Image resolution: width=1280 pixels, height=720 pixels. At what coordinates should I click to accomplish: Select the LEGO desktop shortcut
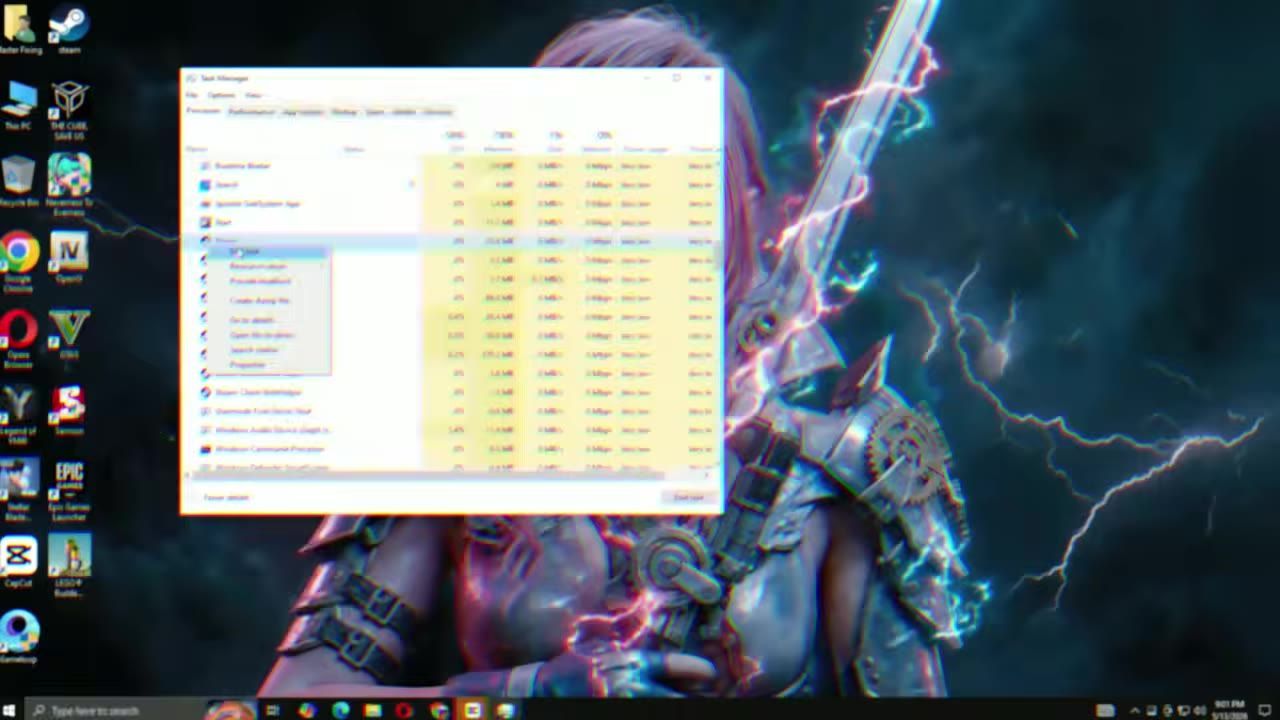point(69,565)
